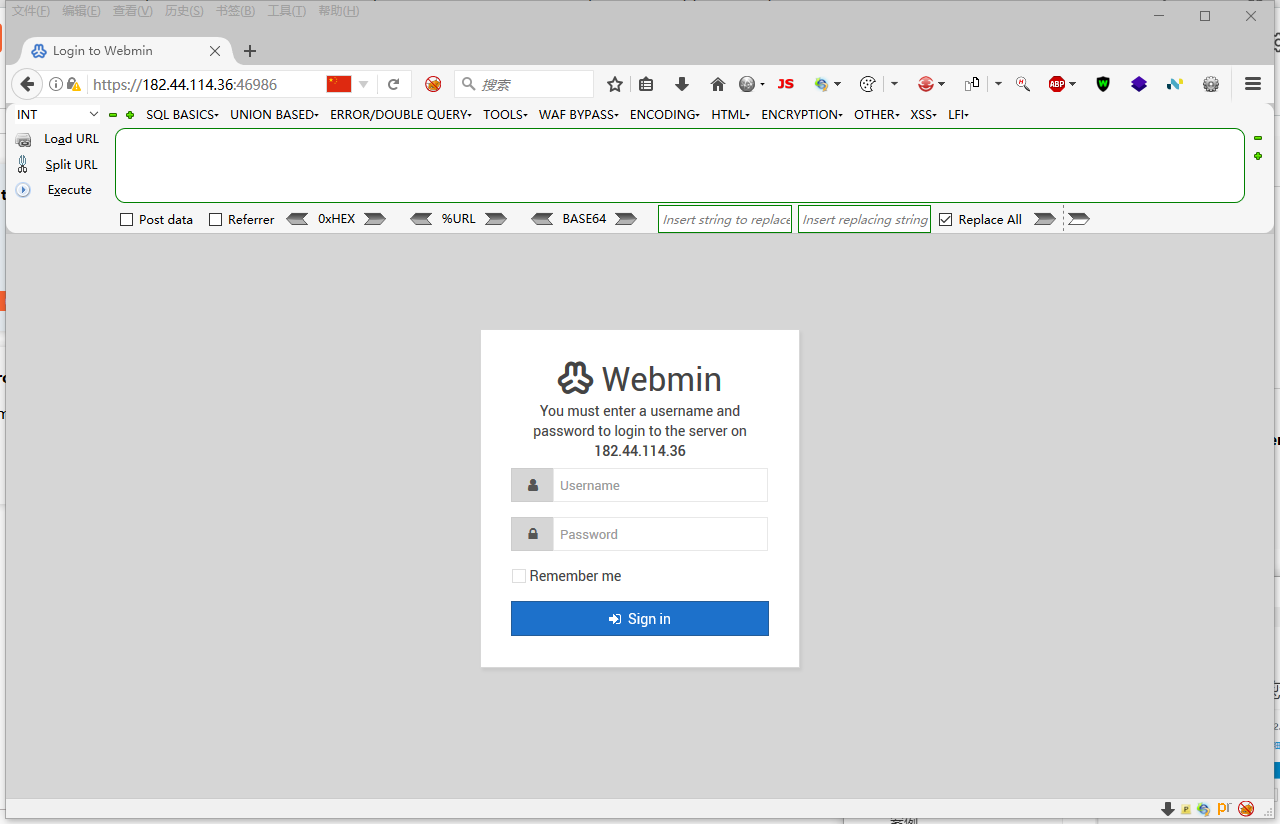
Task: Open the XSS dropdown menu
Action: click(924, 115)
